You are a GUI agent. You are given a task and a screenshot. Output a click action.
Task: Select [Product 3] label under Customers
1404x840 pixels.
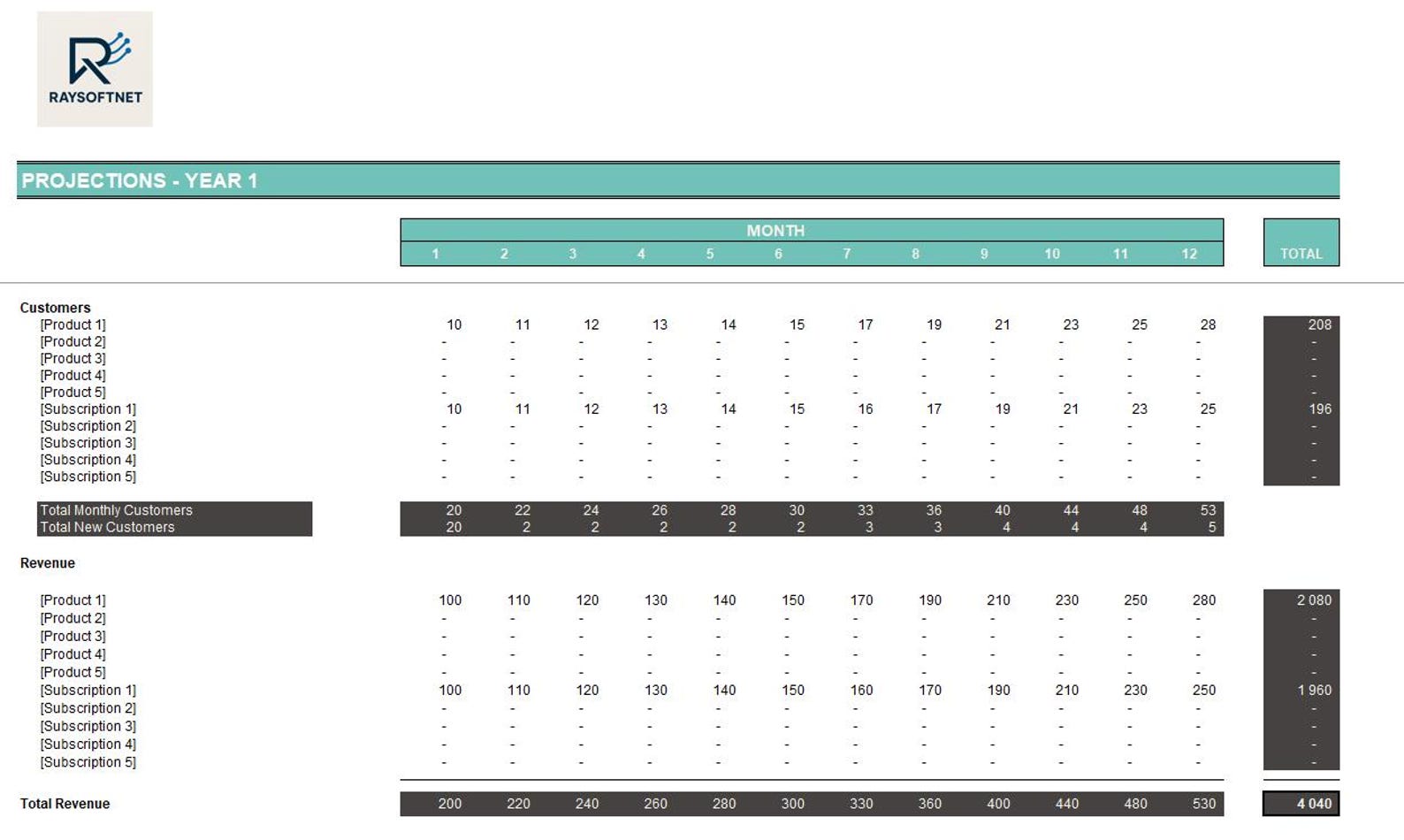(72, 358)
